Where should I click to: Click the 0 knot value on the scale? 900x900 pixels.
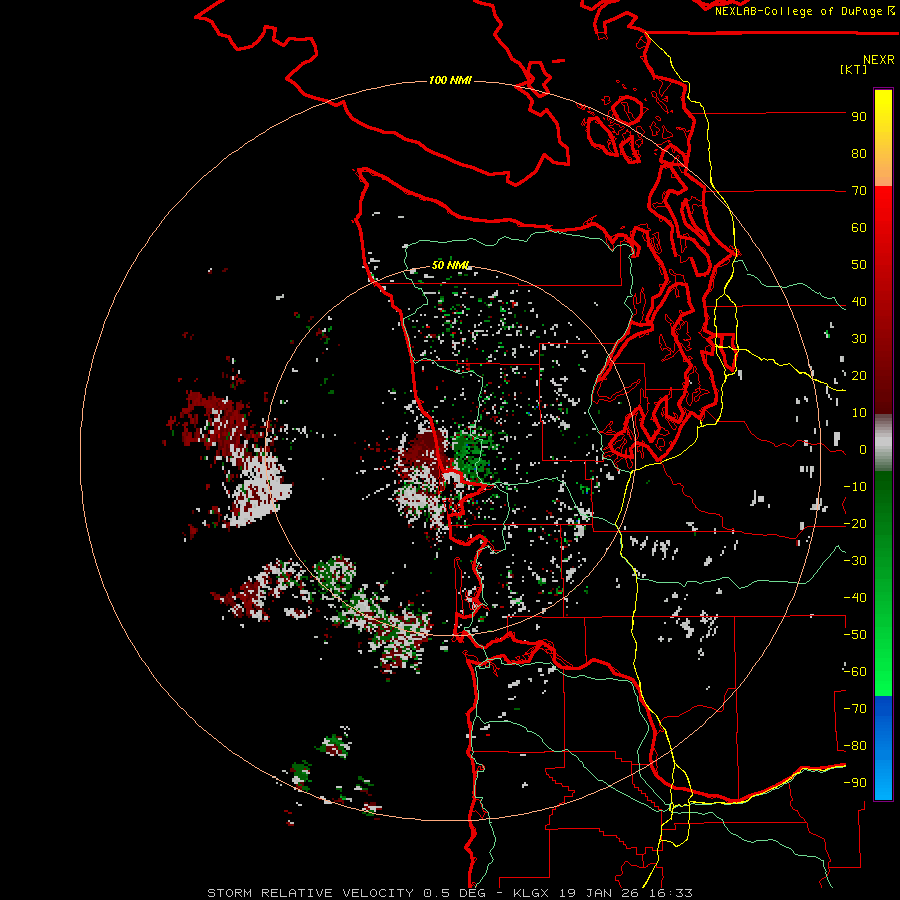click(863, 450)
